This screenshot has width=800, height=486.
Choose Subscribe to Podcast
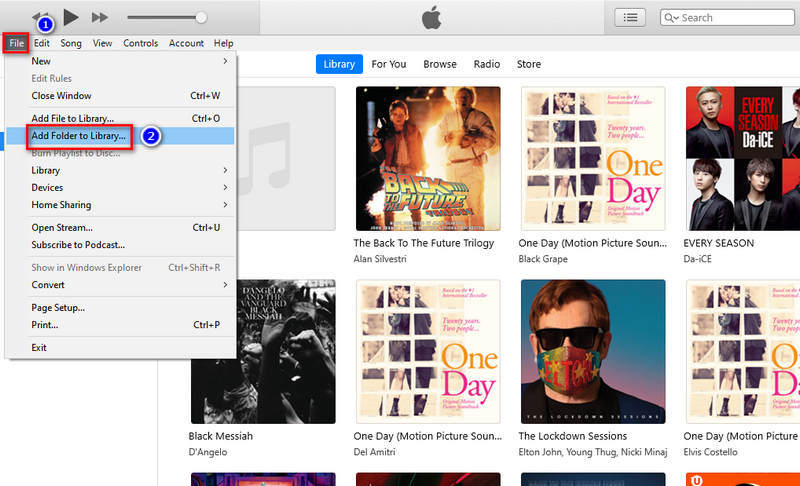point(120,245)
